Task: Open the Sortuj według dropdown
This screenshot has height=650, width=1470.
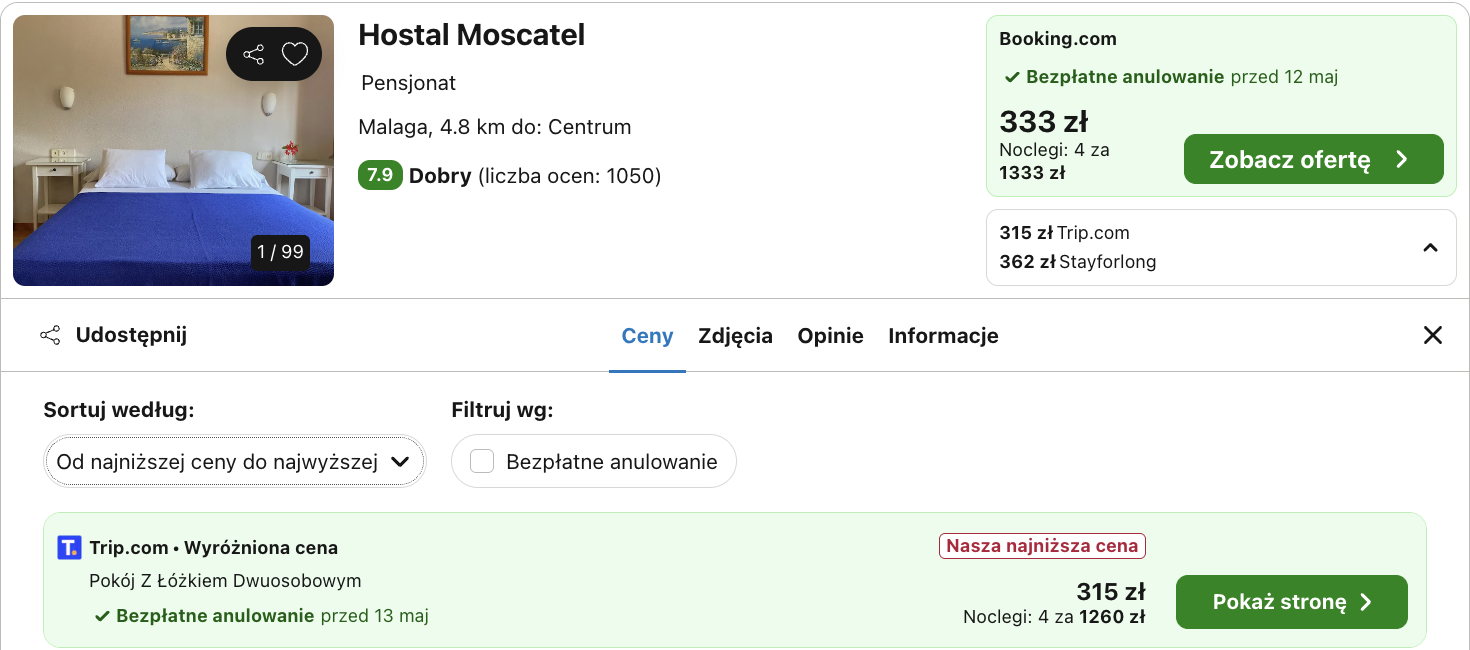Action: click(x=235, y=461)
